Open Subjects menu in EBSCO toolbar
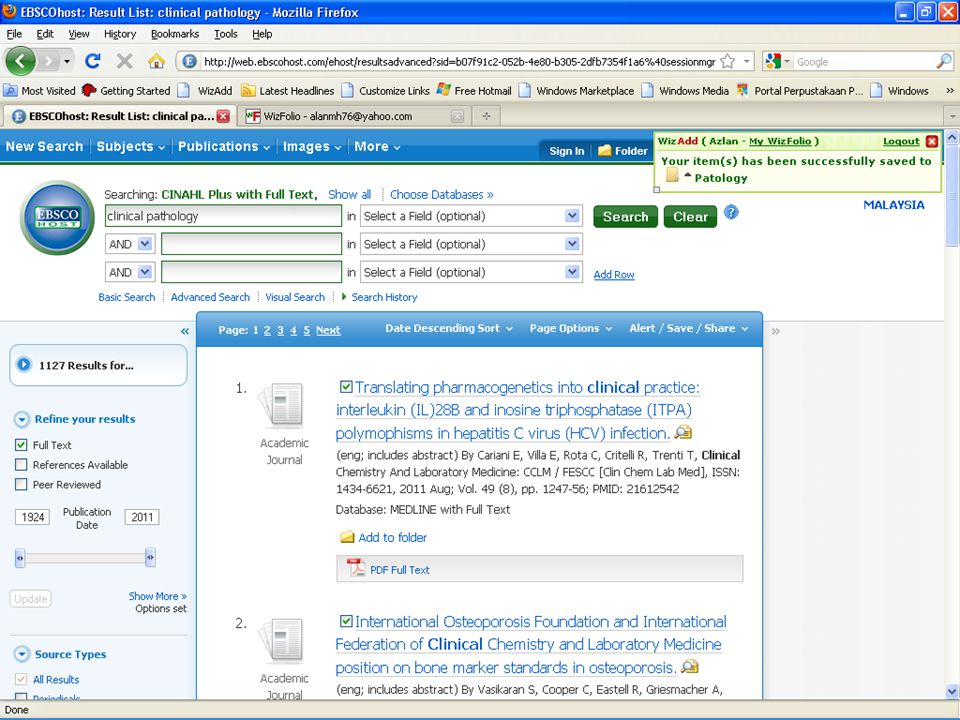 [130, 146]
